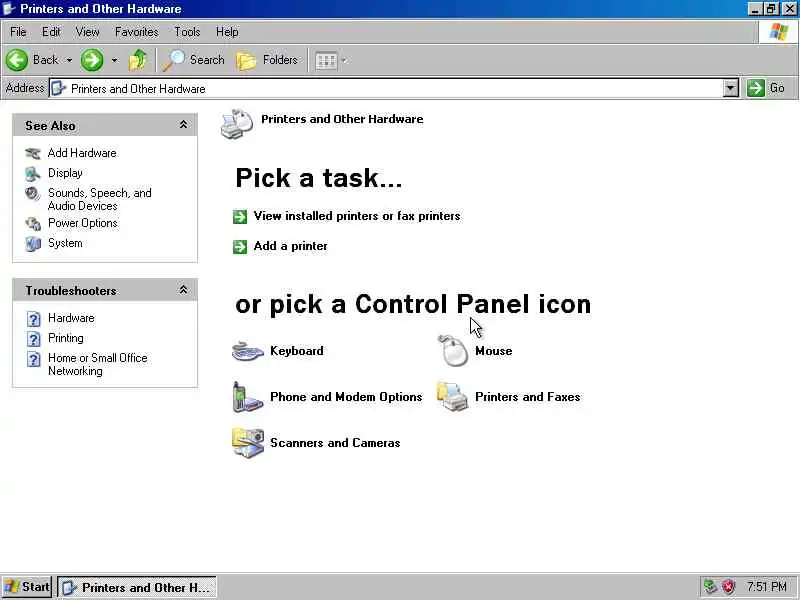
Task: Click the Scanners and Cameras icon
Action: [248, 443]
